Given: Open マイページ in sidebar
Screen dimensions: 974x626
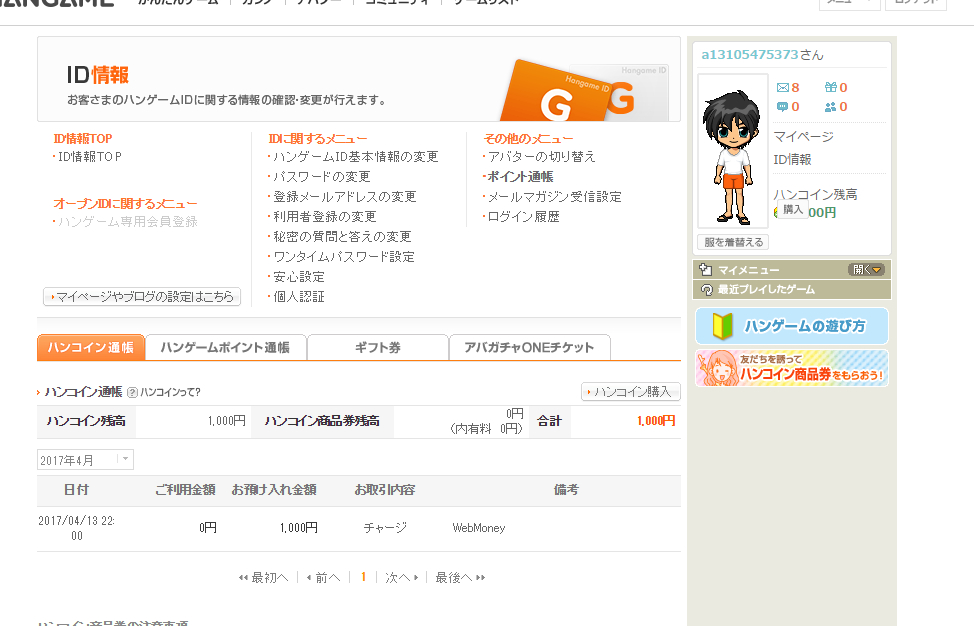Looking at the screenshot, I should [803, 137].
